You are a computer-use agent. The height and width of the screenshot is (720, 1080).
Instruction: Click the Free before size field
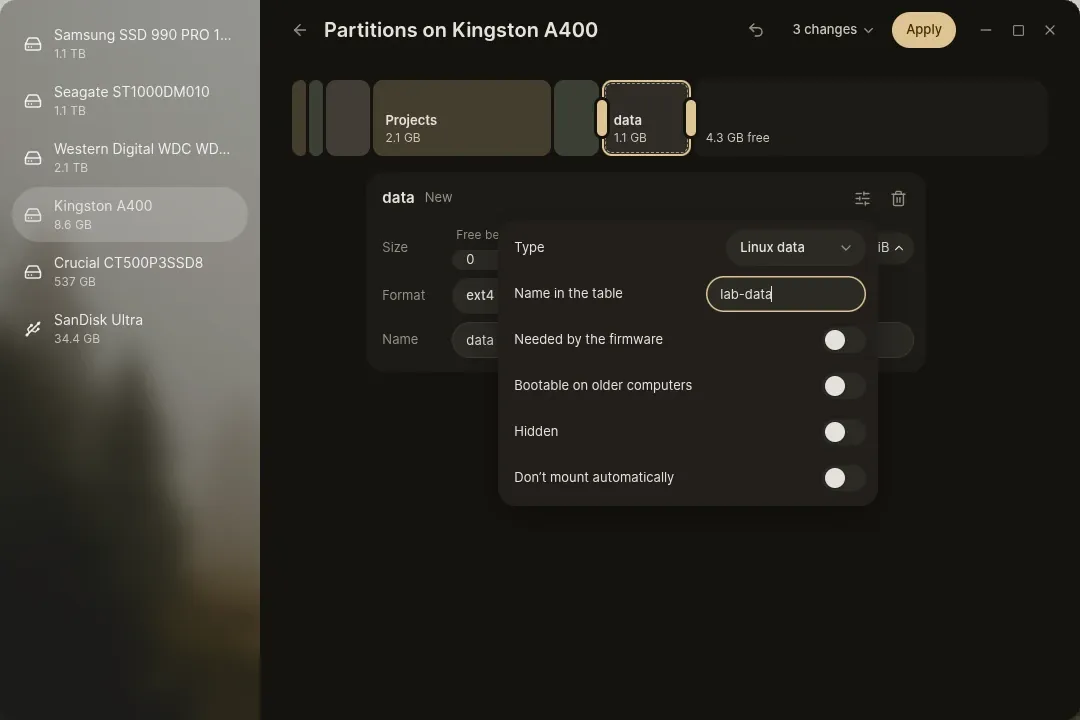click(475, 259)
